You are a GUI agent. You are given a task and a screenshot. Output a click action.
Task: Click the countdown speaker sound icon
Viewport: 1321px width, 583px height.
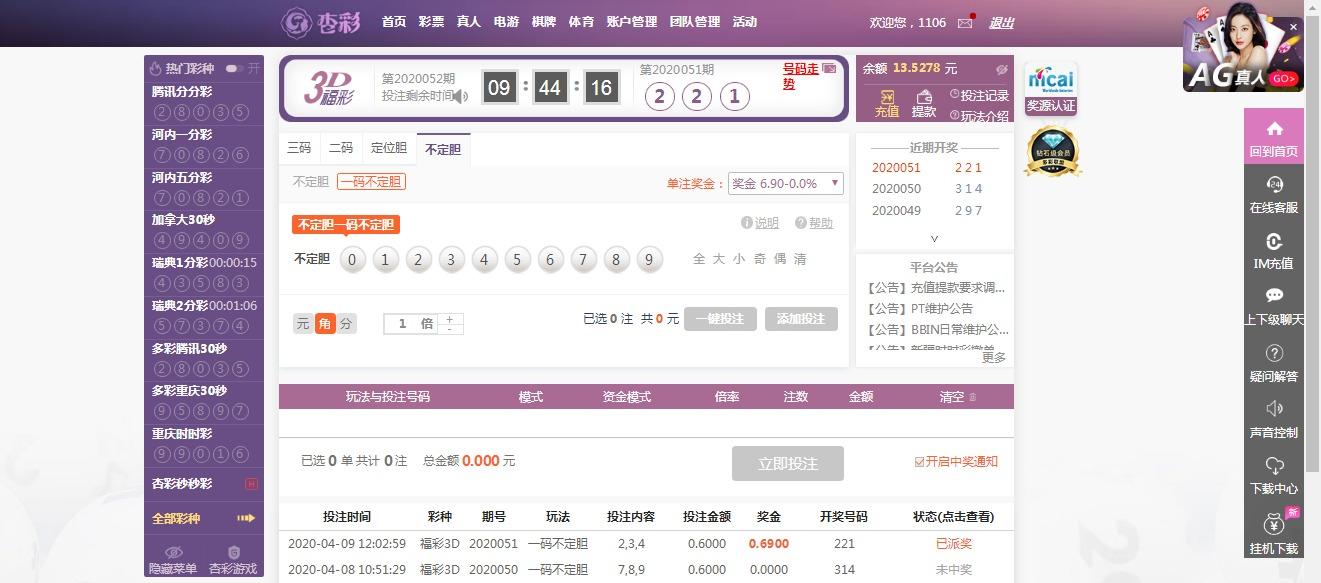coord(461,96)
